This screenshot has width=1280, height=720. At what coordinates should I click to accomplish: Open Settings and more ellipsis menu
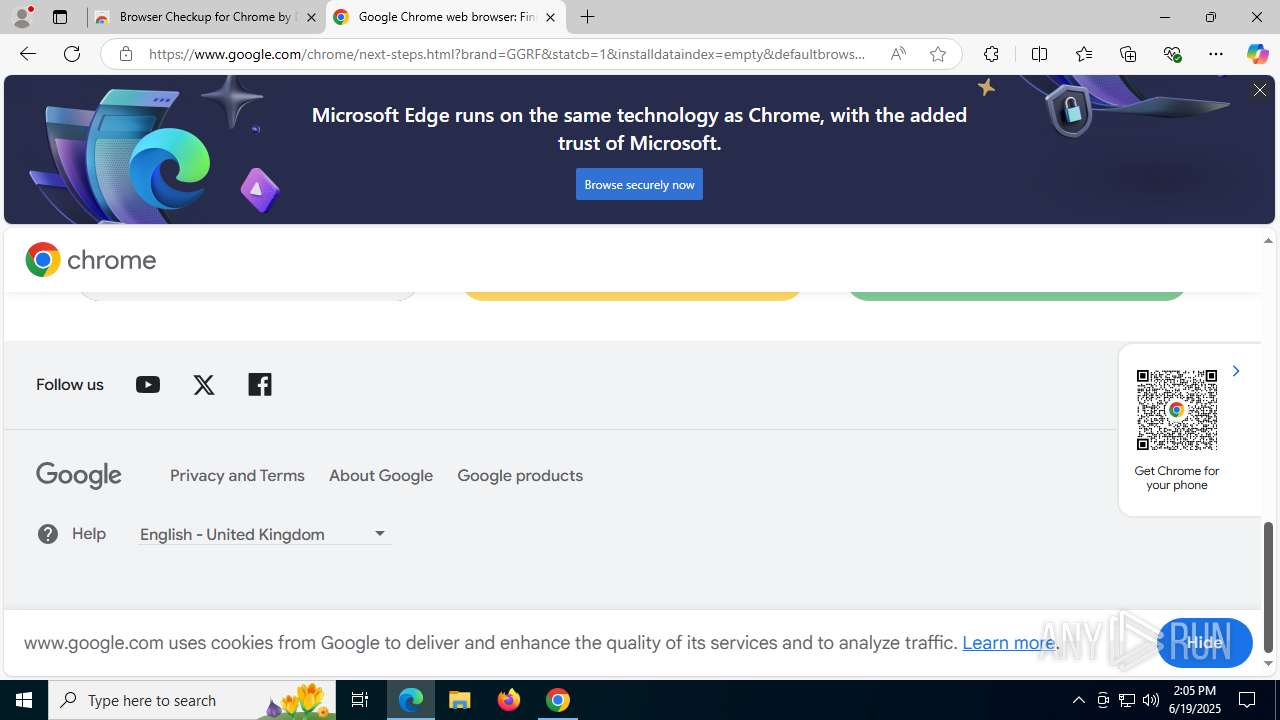pyautogui.click(x=1216, y=54)
